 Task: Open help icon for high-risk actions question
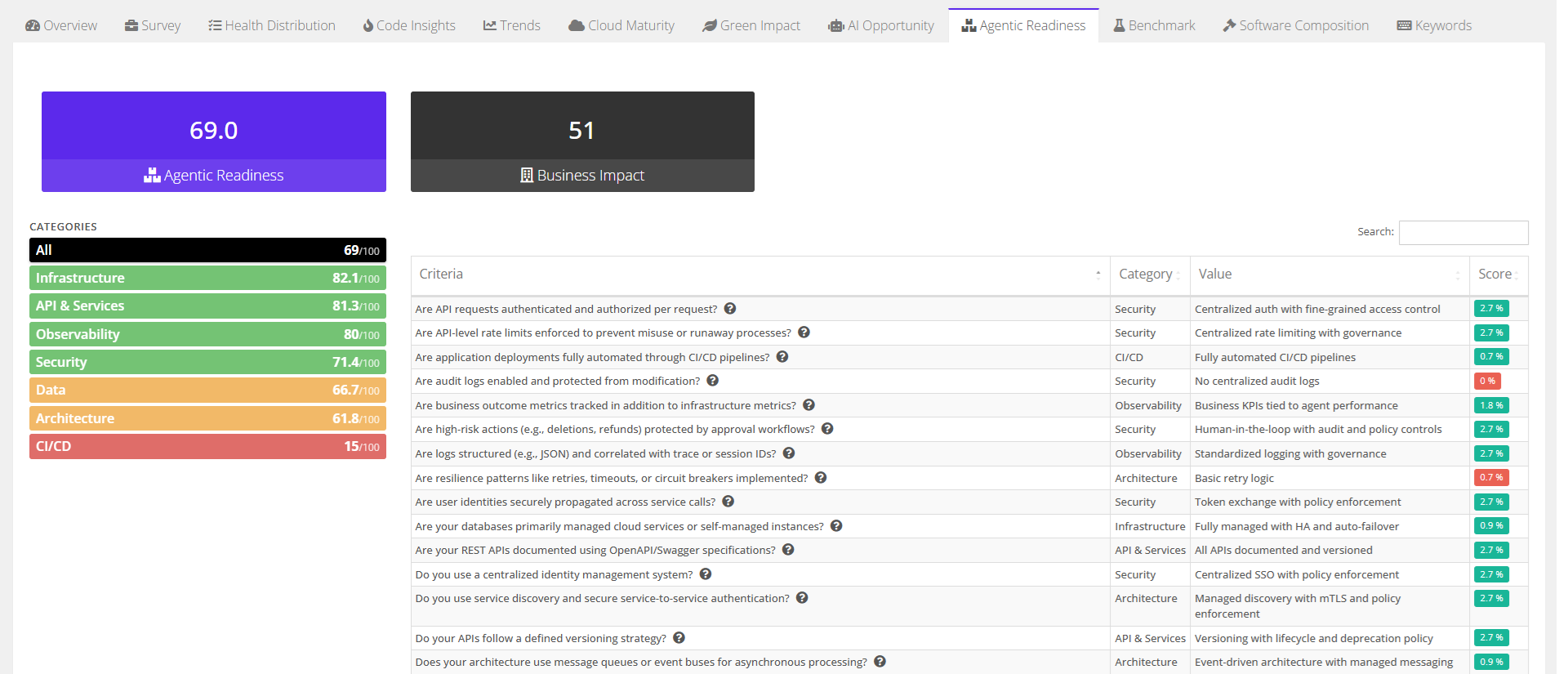[827, 429]
